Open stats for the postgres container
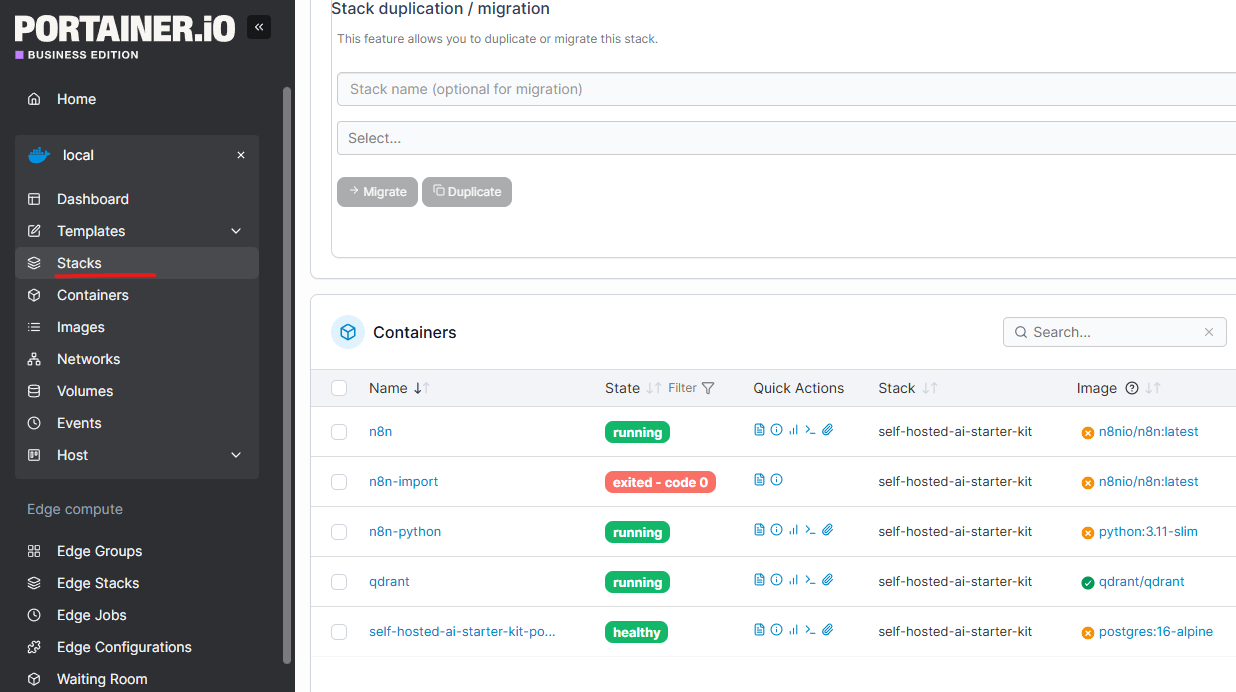This screenshot has height=692, width=1236. pos(793,629)
